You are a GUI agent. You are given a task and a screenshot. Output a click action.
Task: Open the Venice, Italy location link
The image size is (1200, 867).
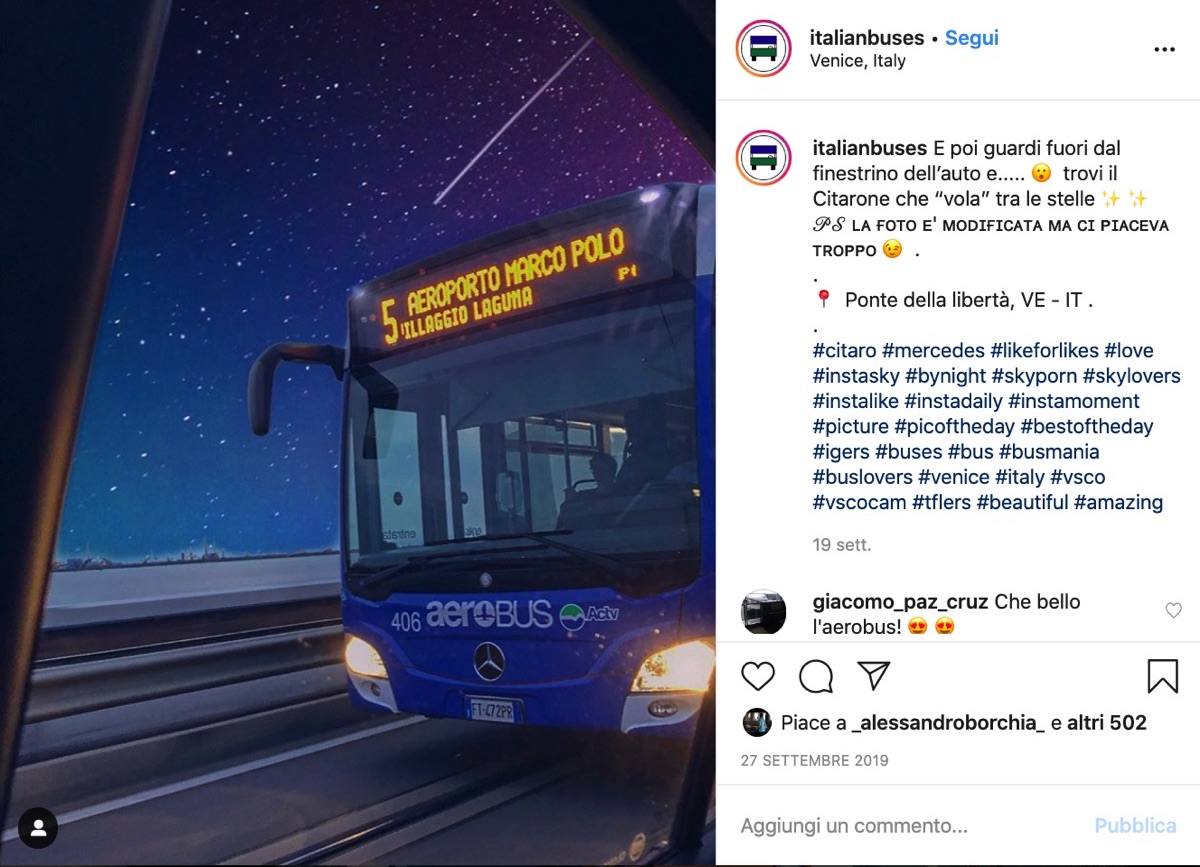pyautogui.click(x=859, y=61)
